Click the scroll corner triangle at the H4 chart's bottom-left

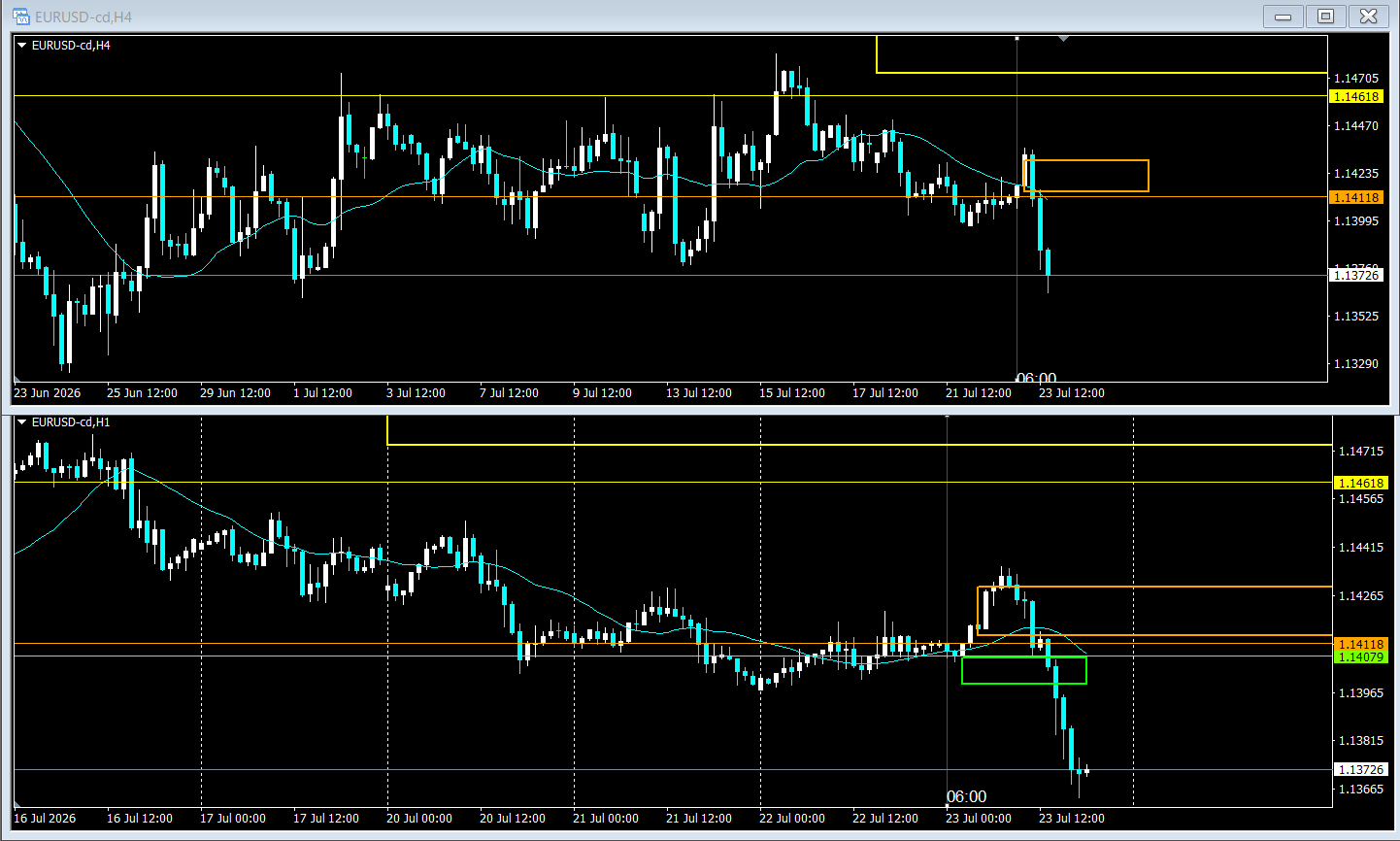pos(17,379)
